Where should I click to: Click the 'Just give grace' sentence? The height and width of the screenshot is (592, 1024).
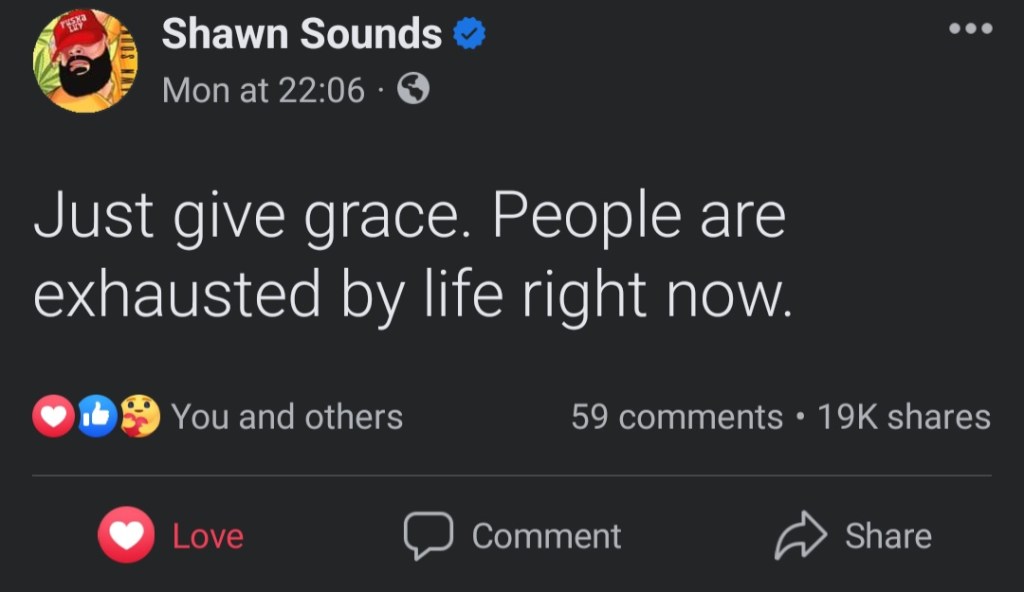(x=261, y=217)
